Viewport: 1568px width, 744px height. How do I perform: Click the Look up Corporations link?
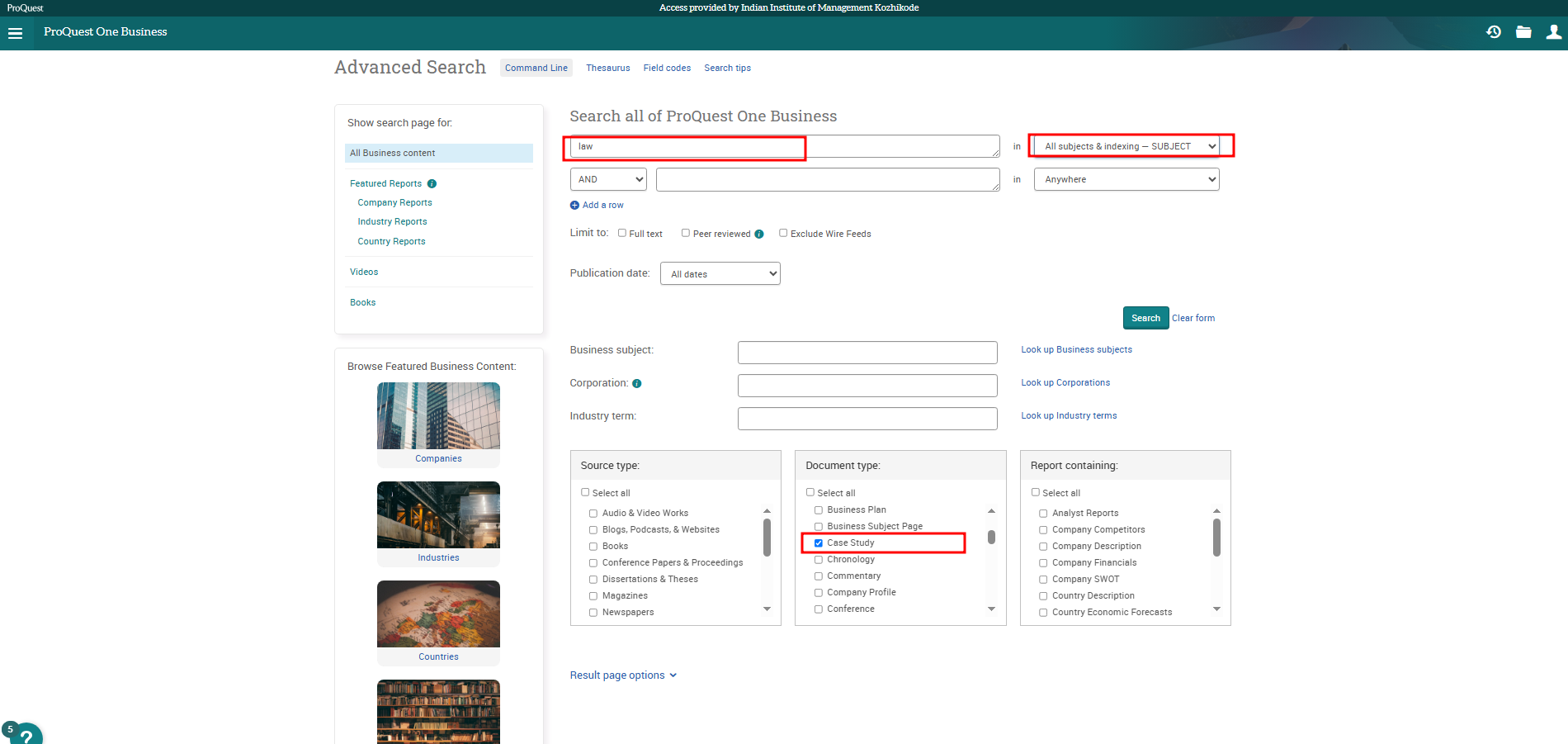(x=1065, y=383)
